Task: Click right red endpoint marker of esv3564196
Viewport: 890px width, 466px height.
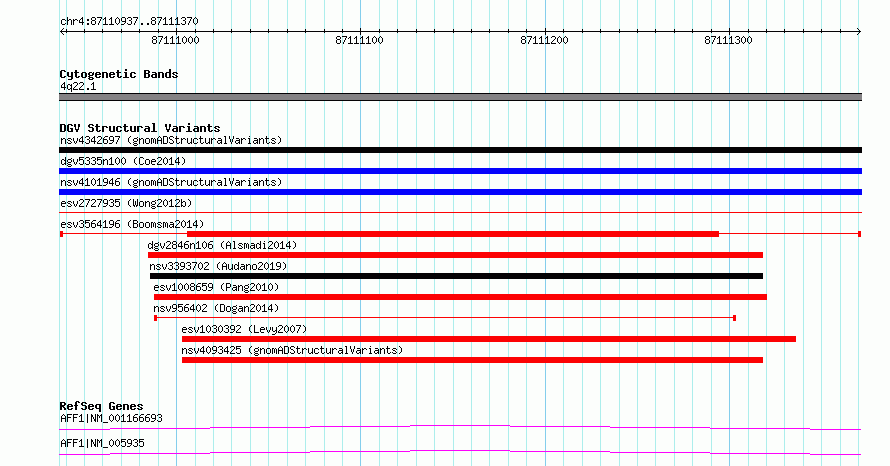Action: click(860, 234)
